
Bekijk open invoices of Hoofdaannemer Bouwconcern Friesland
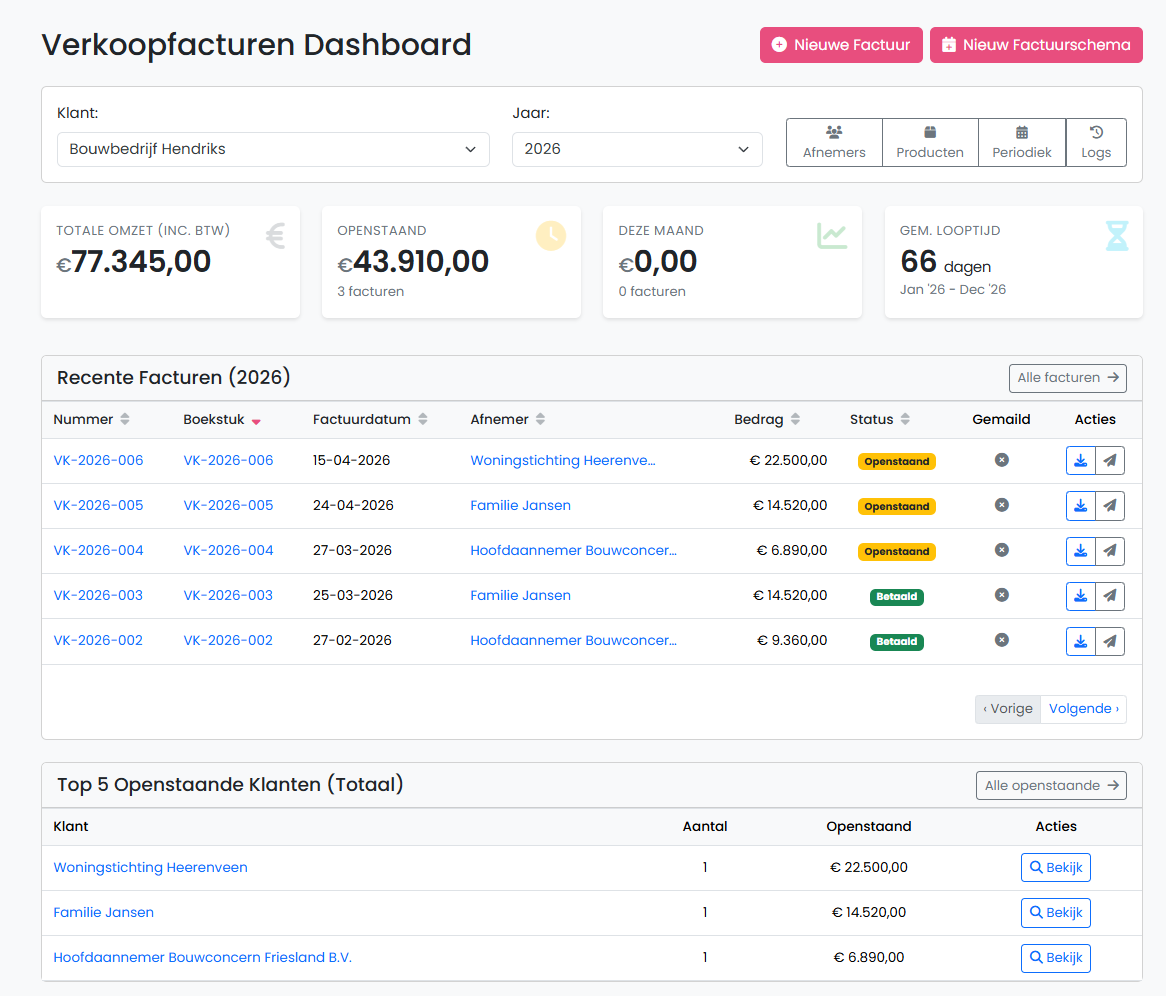1056,958
